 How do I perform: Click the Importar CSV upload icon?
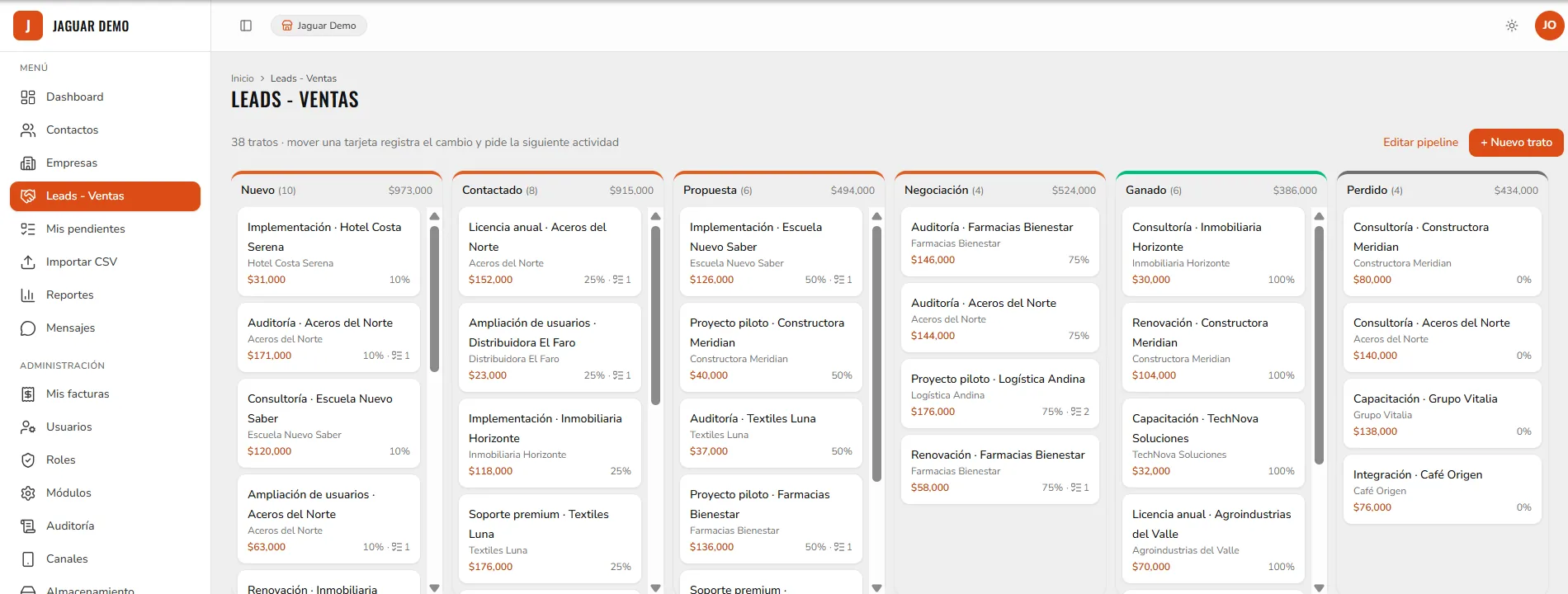28,262
